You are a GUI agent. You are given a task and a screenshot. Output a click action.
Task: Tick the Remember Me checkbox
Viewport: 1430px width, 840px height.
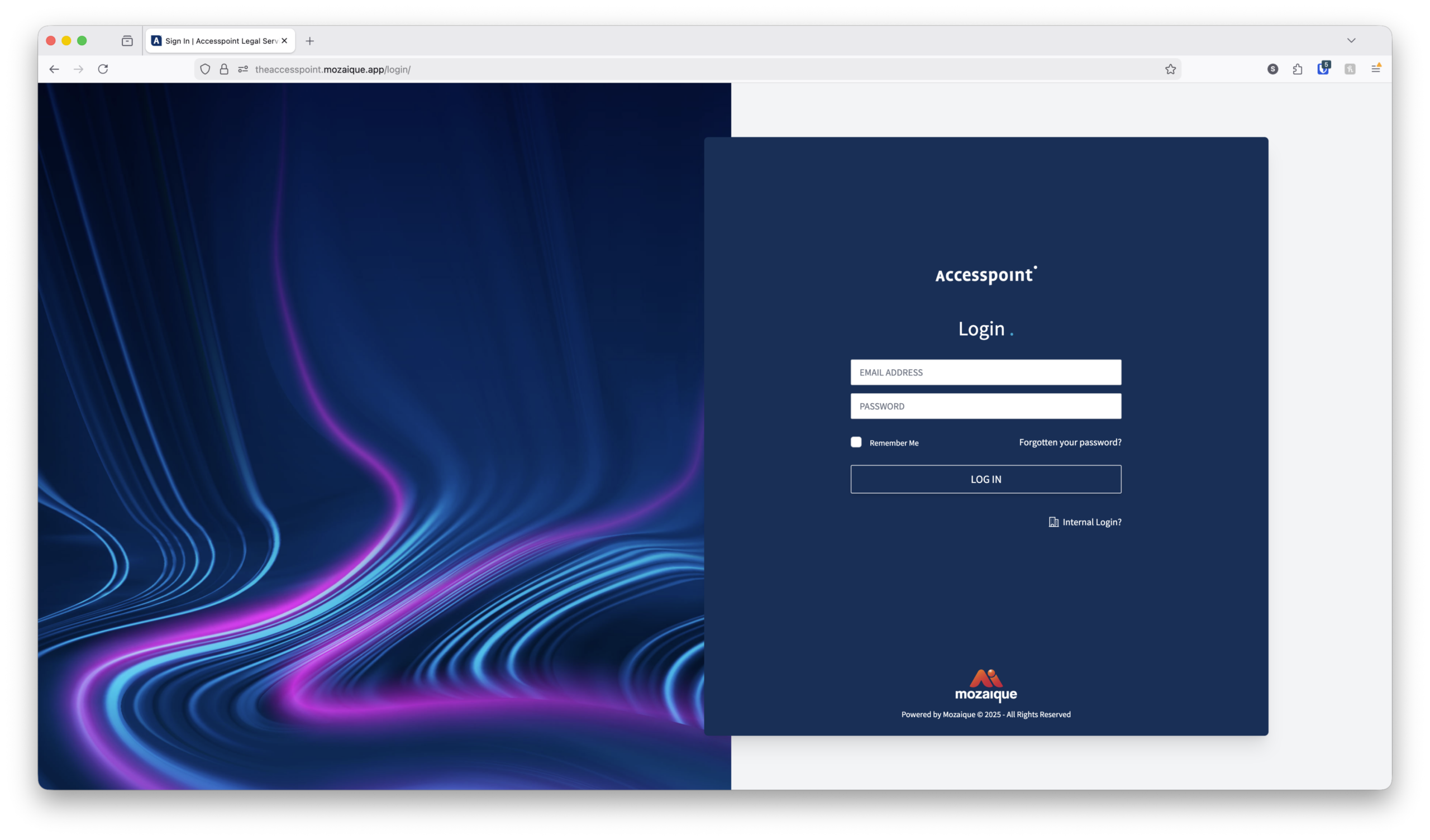coord(856,442)
